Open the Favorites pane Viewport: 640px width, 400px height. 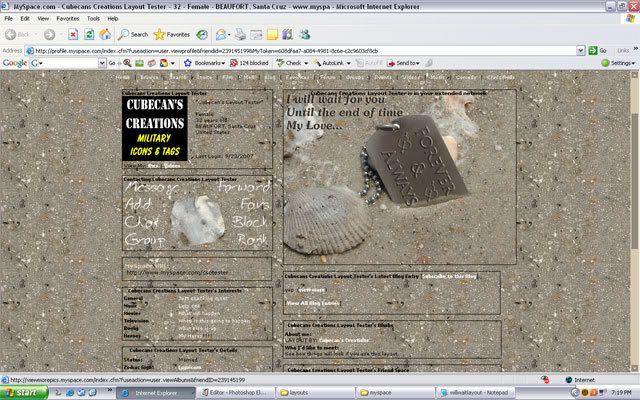pos(172,35)
